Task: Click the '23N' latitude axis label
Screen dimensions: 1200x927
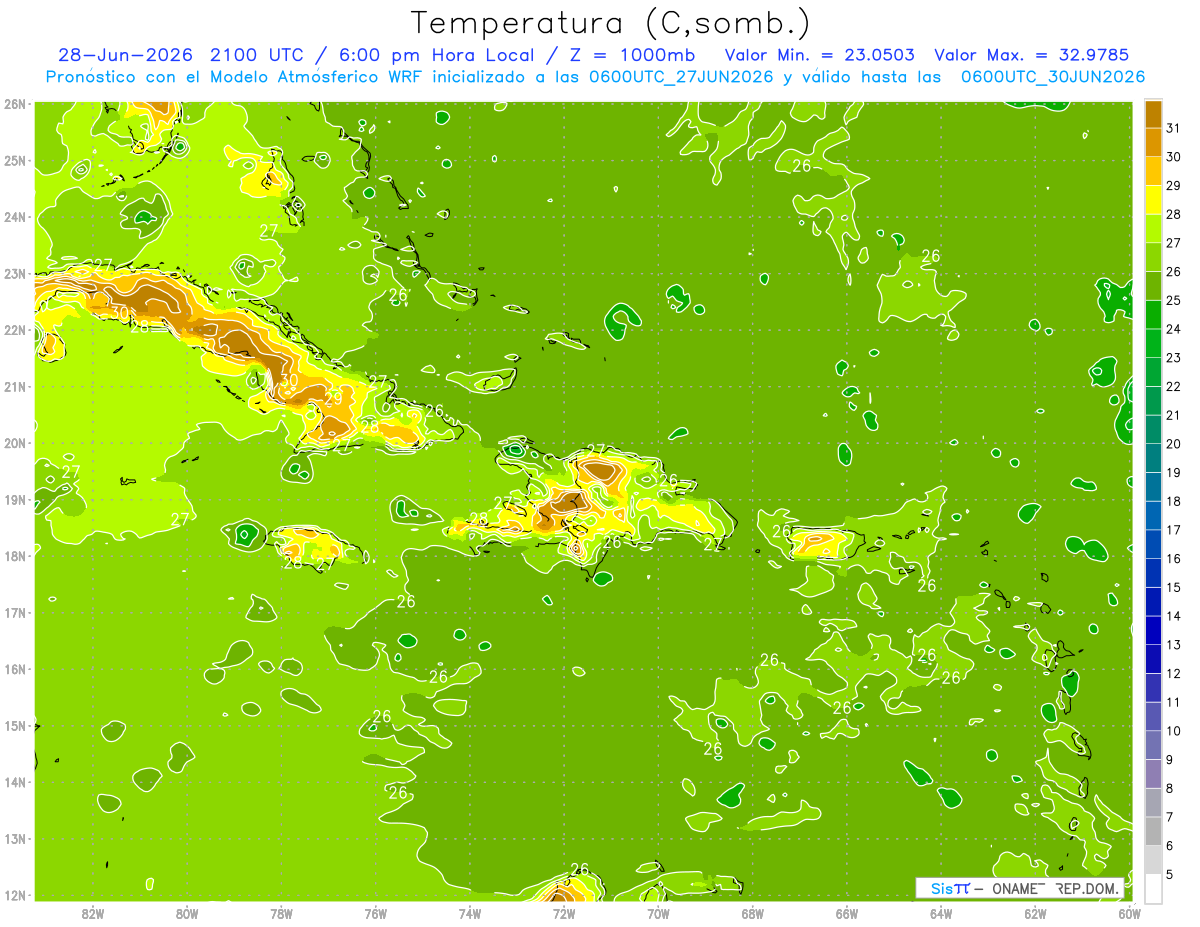Action: (x=15, y=273)
